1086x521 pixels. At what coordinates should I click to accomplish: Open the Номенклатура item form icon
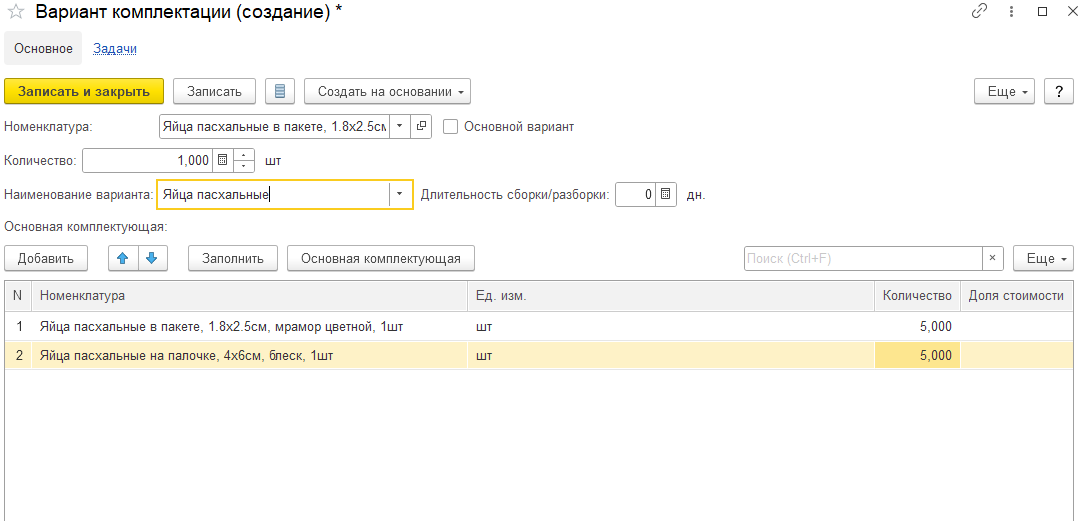click(x=421, y=127)
